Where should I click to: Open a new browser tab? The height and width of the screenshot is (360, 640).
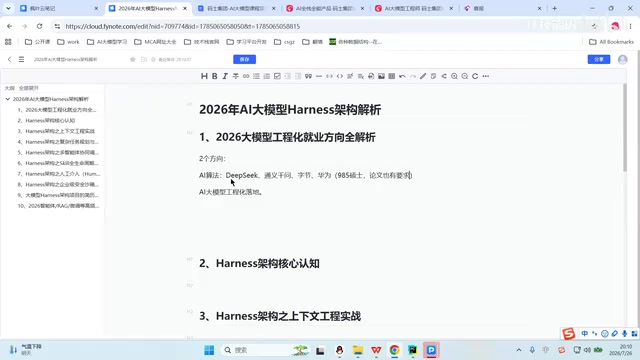[x=554, y=8]
